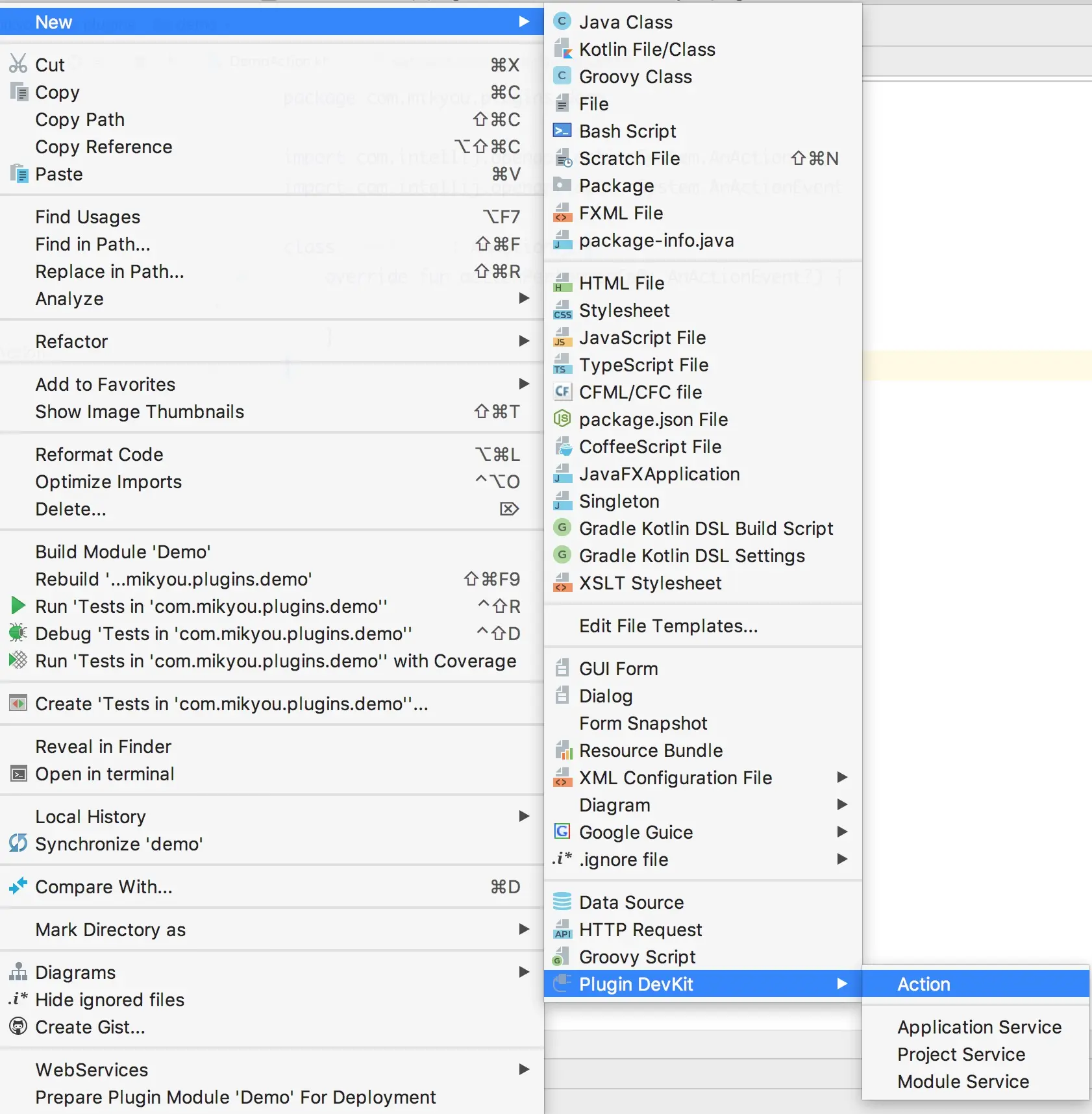Image resolution: width=1092 pixels, height=1114 pixels.
Task: Click the Create Gist GitHub icon
Action: point(18,1026)
